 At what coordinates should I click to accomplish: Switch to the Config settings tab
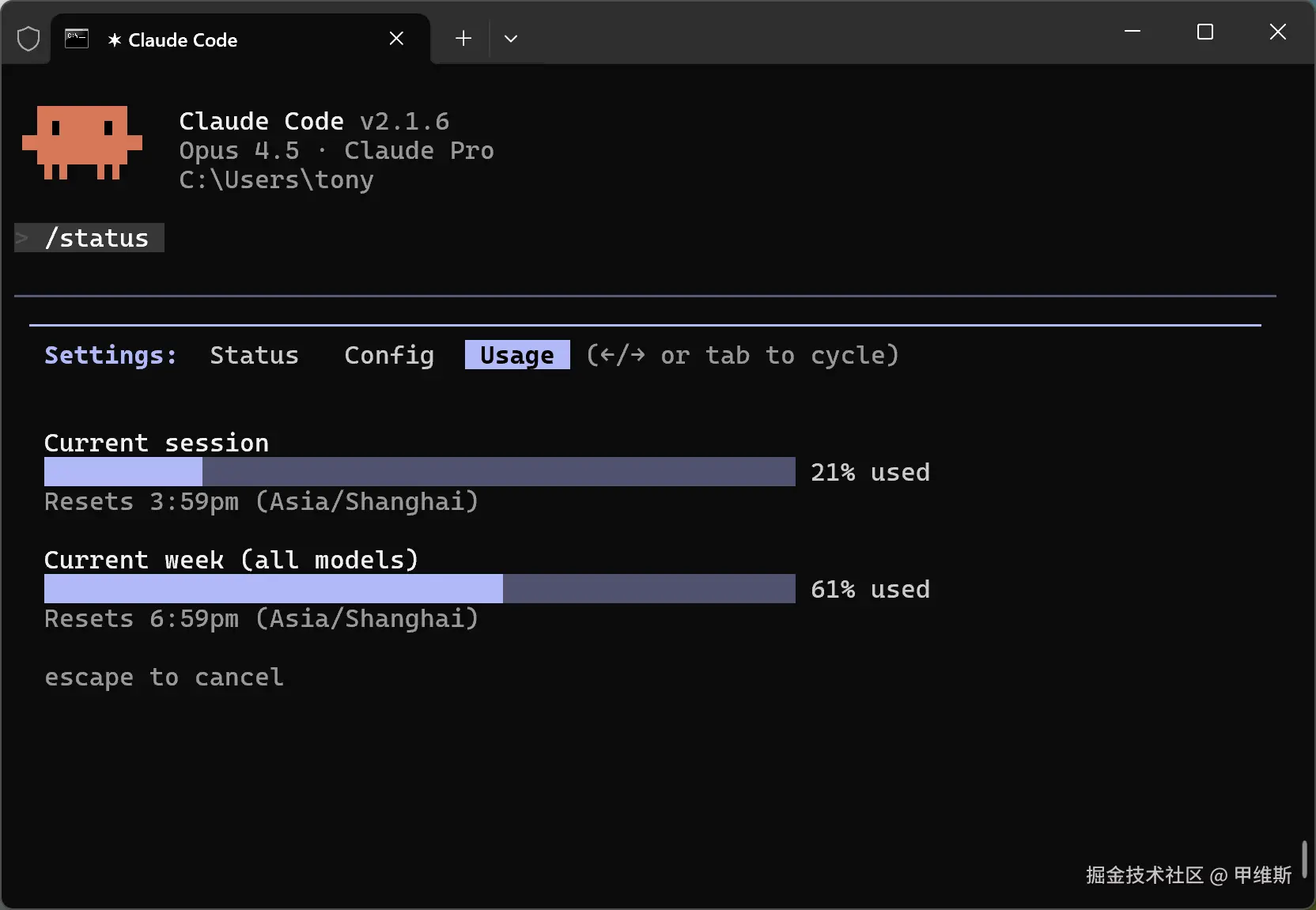coord(389,356)
